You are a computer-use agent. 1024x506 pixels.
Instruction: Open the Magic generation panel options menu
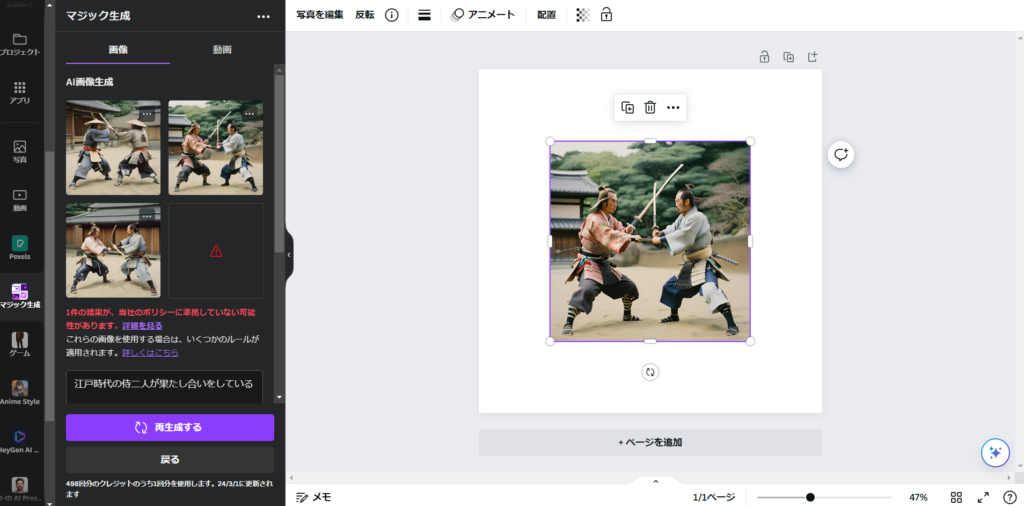pos(263,17)
